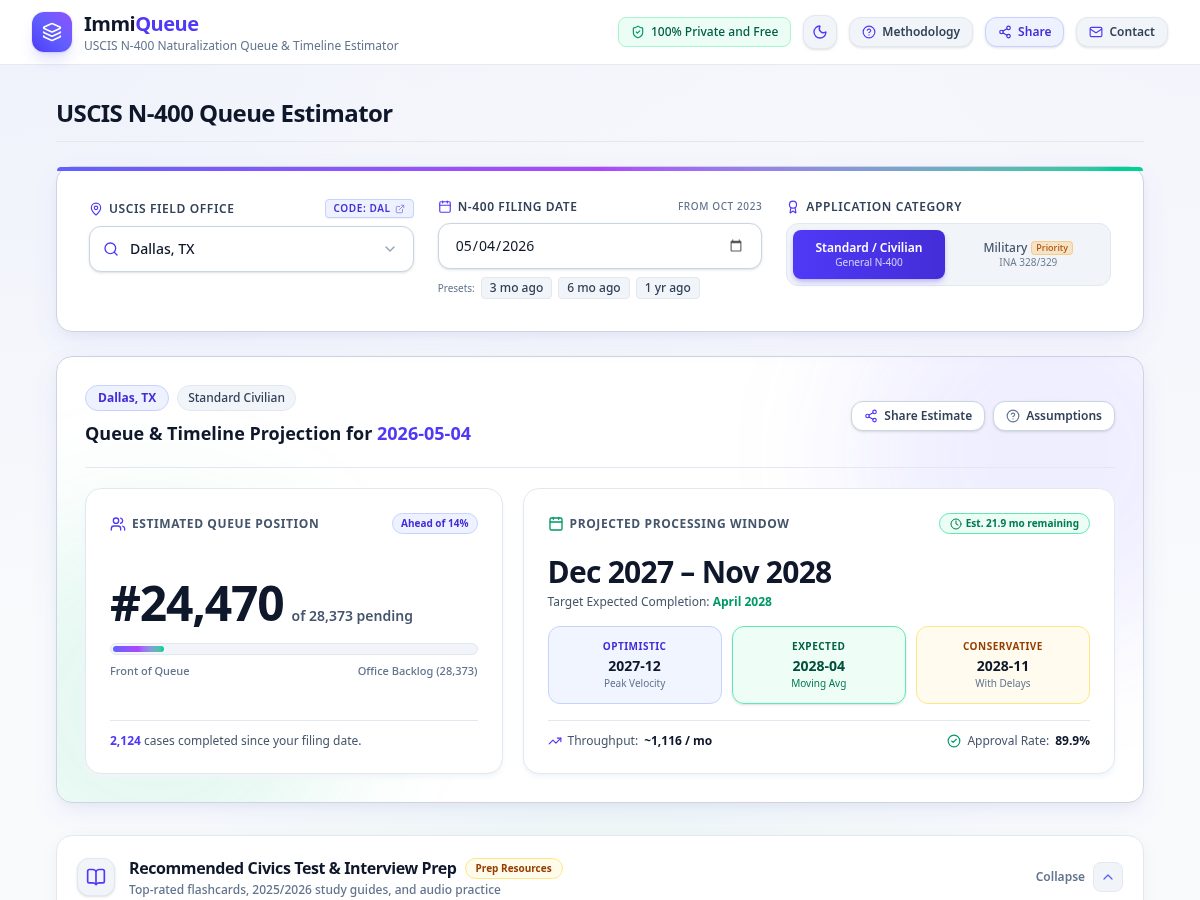
Task: Open the CODE: DAL external link
Action: click(x=369, y=209)
